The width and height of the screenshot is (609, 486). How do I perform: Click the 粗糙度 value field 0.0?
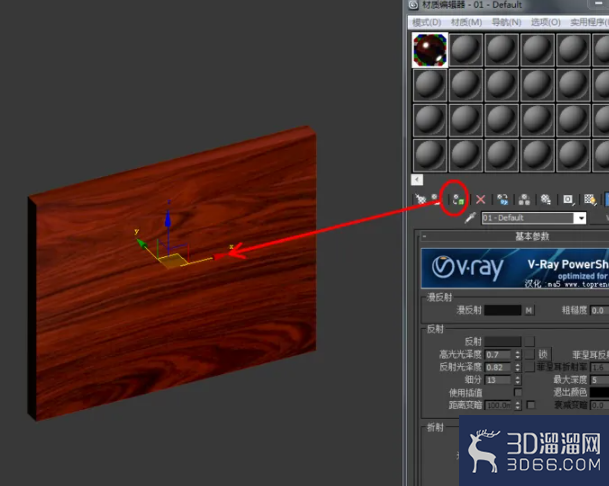(600, 310)
